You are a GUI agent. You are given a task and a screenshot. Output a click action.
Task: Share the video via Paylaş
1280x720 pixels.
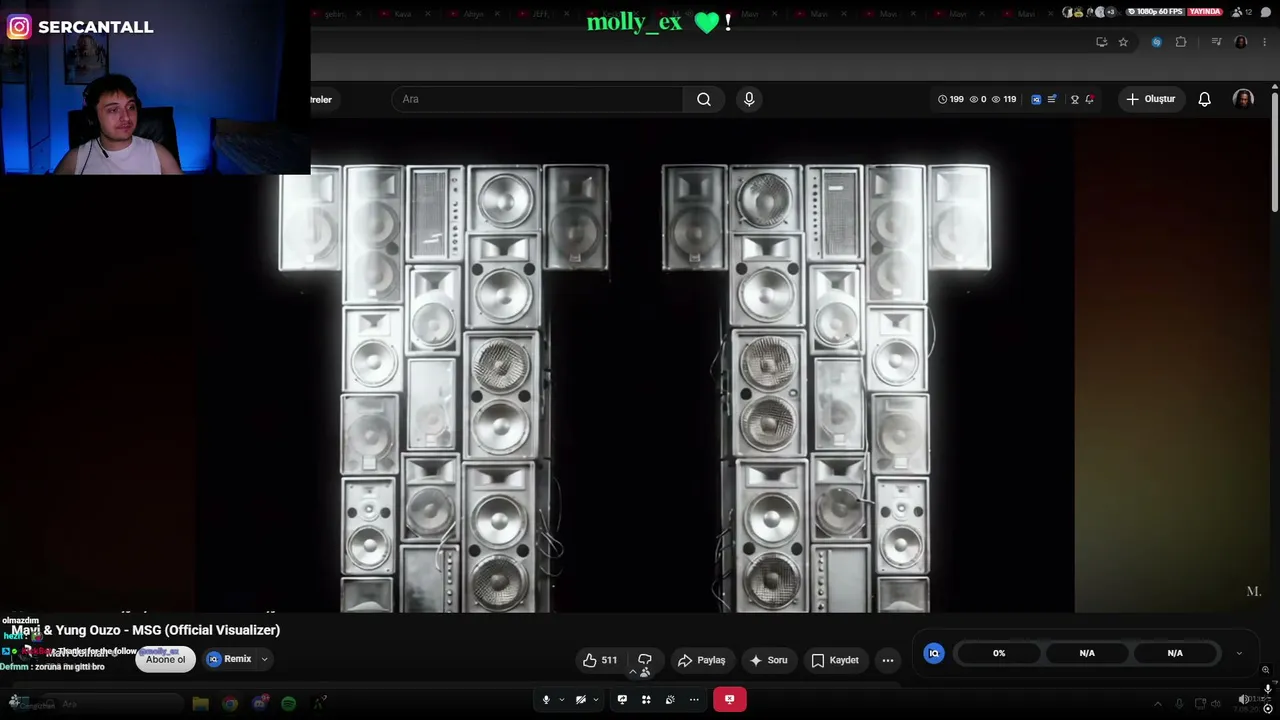(701, 660)
